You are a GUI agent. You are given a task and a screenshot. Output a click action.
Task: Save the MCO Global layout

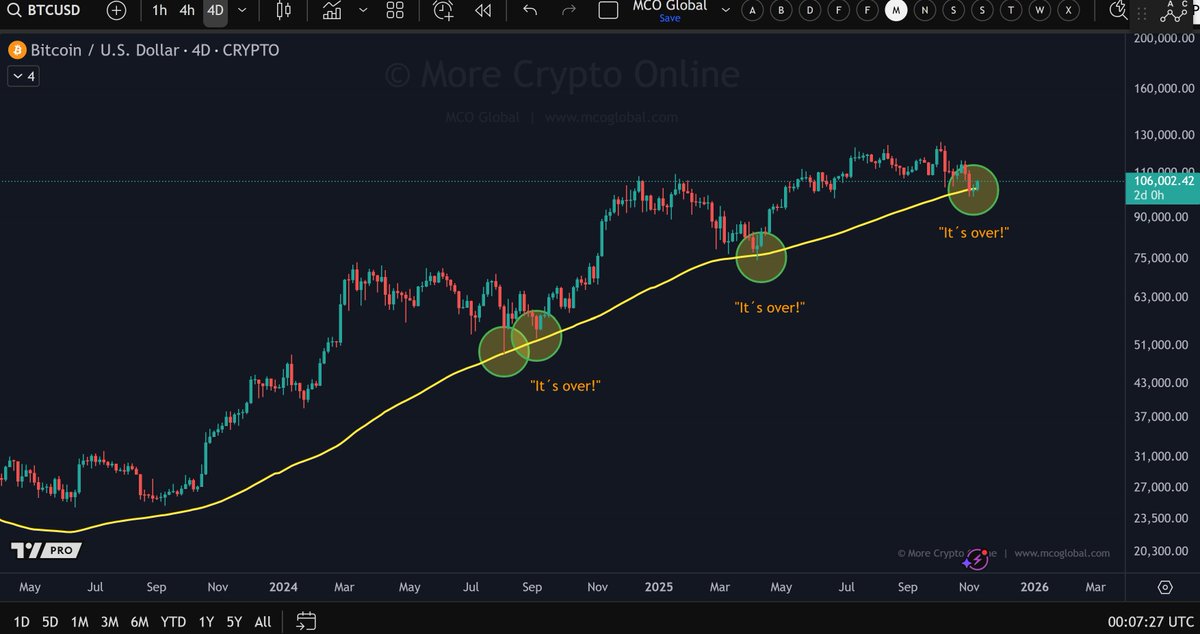669,18
